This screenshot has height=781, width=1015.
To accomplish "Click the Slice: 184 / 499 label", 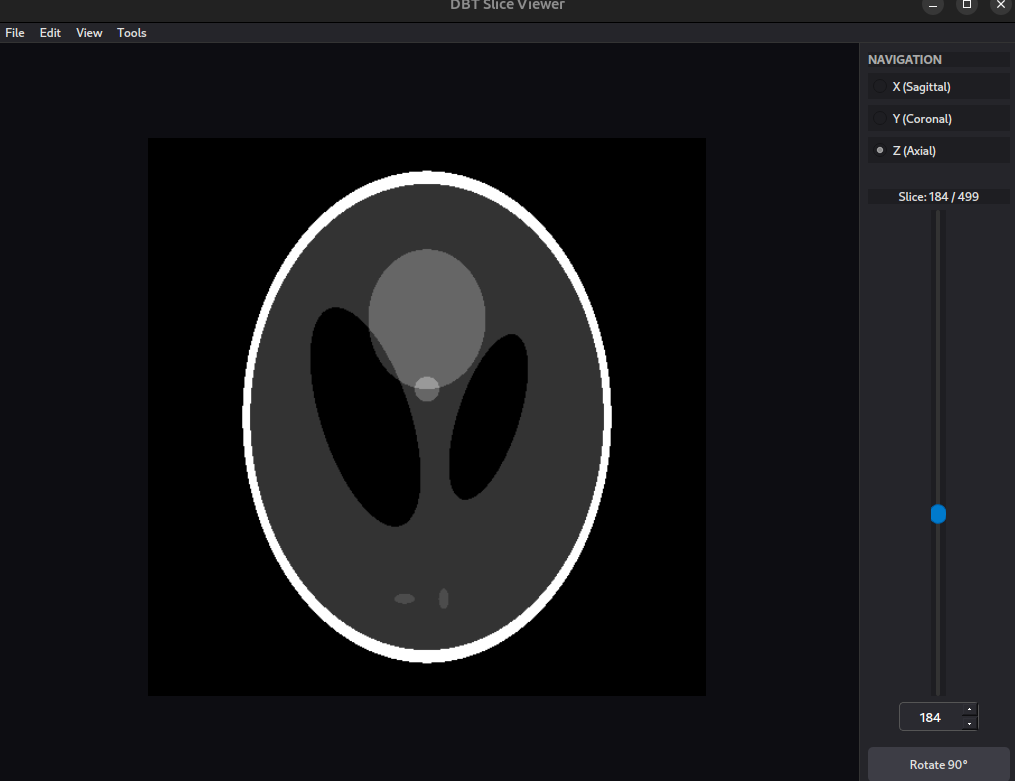I will tap(938, 197).
